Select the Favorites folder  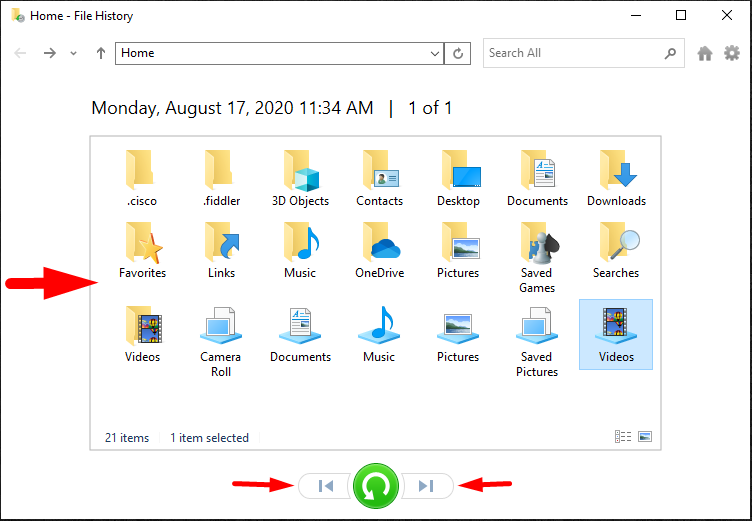142,250
